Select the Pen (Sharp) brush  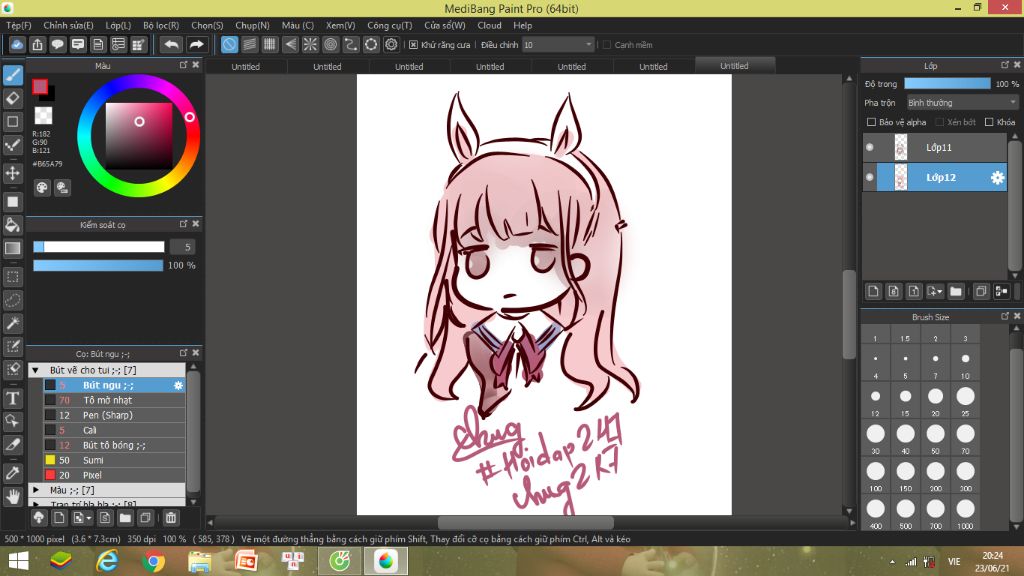tap(114, 415)
